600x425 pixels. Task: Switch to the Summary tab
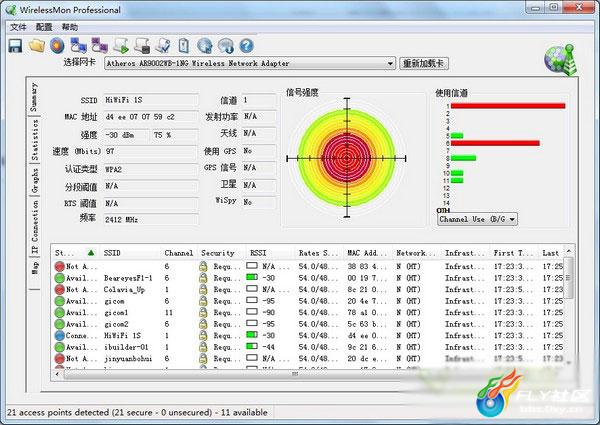(34, 97)
